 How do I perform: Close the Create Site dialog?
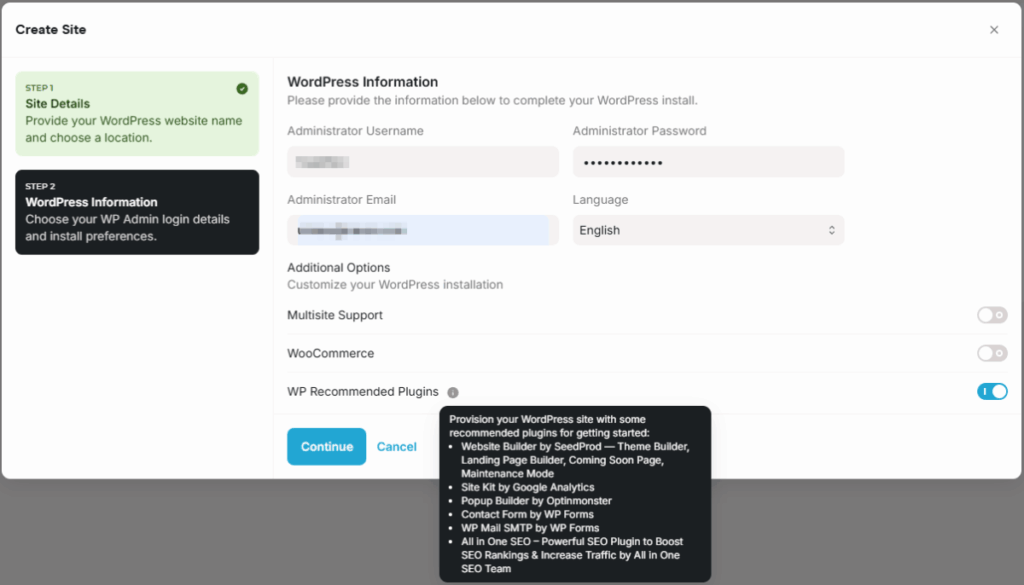point(994,30)
